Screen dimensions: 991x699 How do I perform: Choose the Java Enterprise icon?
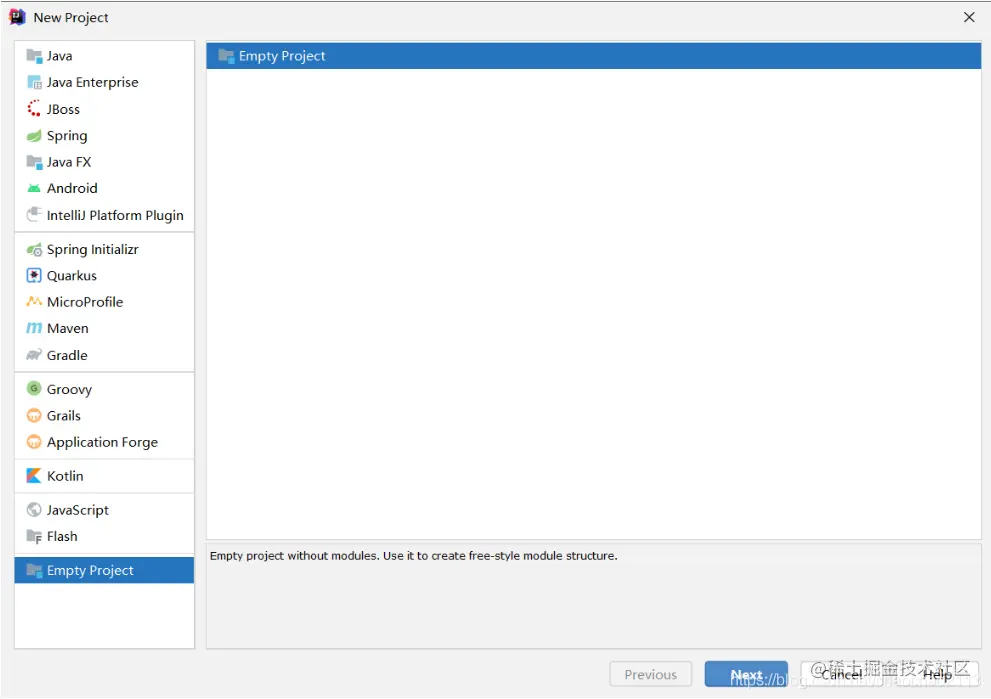click(x=34, y=82)
